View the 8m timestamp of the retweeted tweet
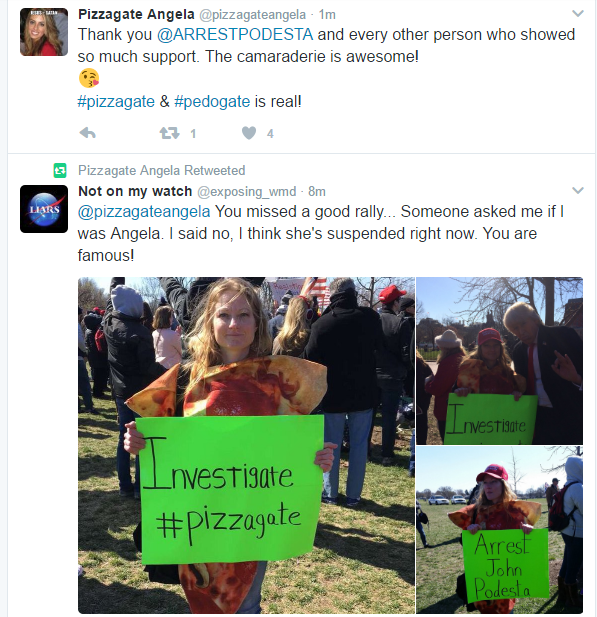This screenshot has height=617, width=597. coord(317,192)
